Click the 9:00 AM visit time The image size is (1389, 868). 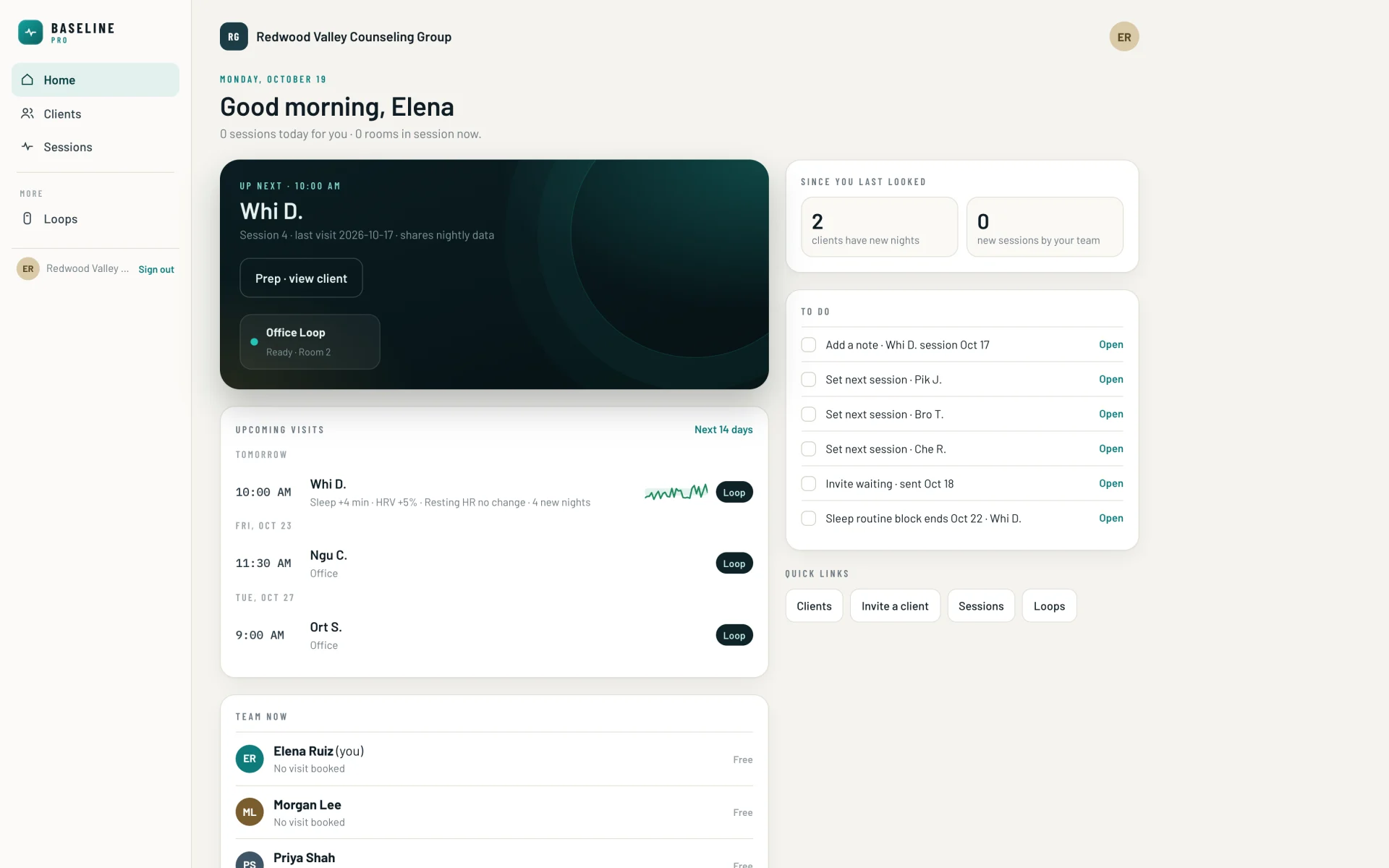point(260,635)
